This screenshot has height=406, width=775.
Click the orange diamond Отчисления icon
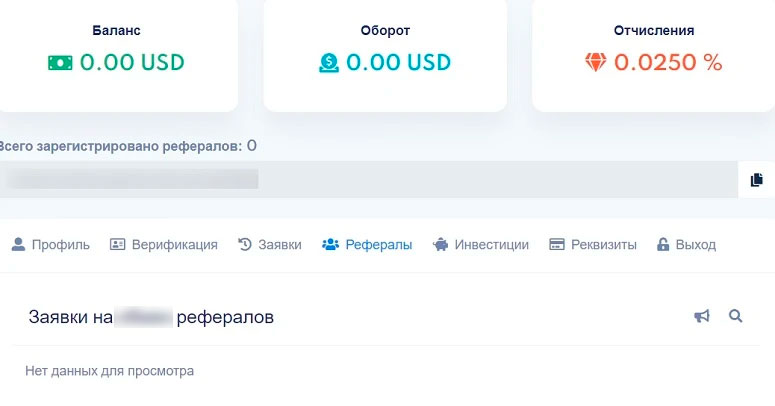[596, 62]
